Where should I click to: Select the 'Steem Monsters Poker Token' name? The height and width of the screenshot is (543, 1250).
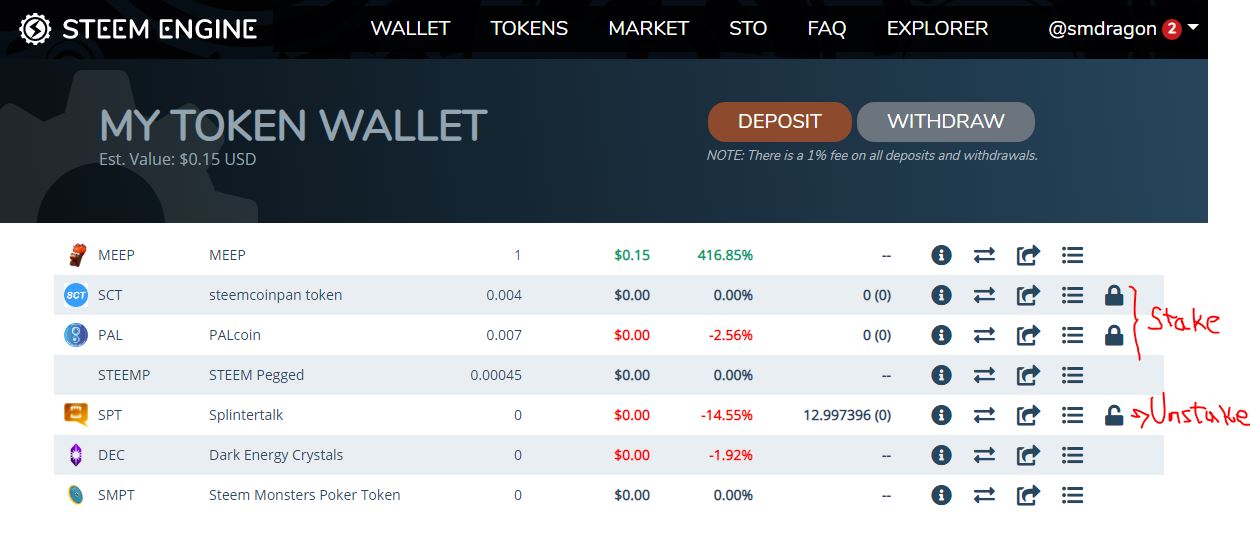click(x=304, y=495)
